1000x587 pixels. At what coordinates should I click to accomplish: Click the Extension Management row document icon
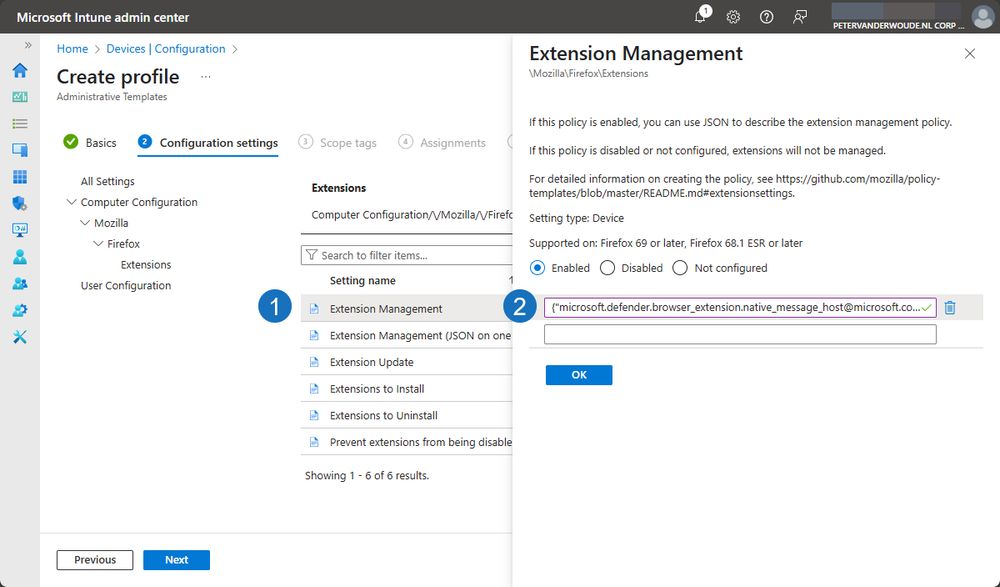314,309
